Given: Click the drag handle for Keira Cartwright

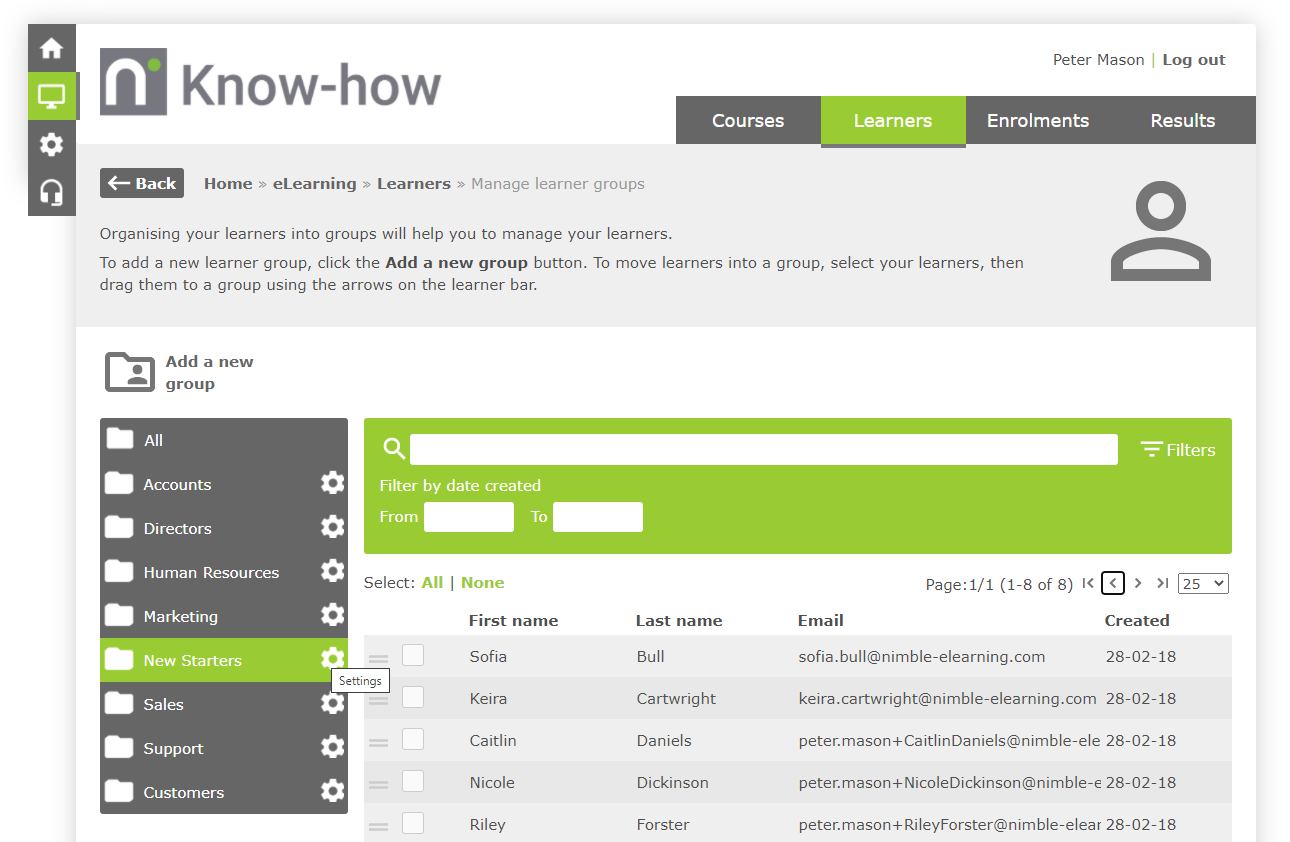Looking at the screenshot, I should pyautogui.click(x=378, y=700).
